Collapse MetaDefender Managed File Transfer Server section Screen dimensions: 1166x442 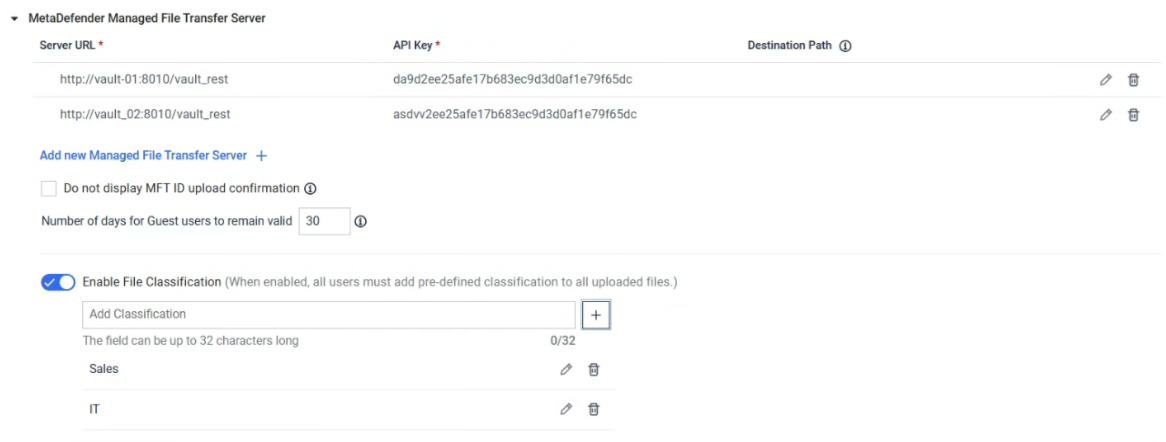point(15,19)
